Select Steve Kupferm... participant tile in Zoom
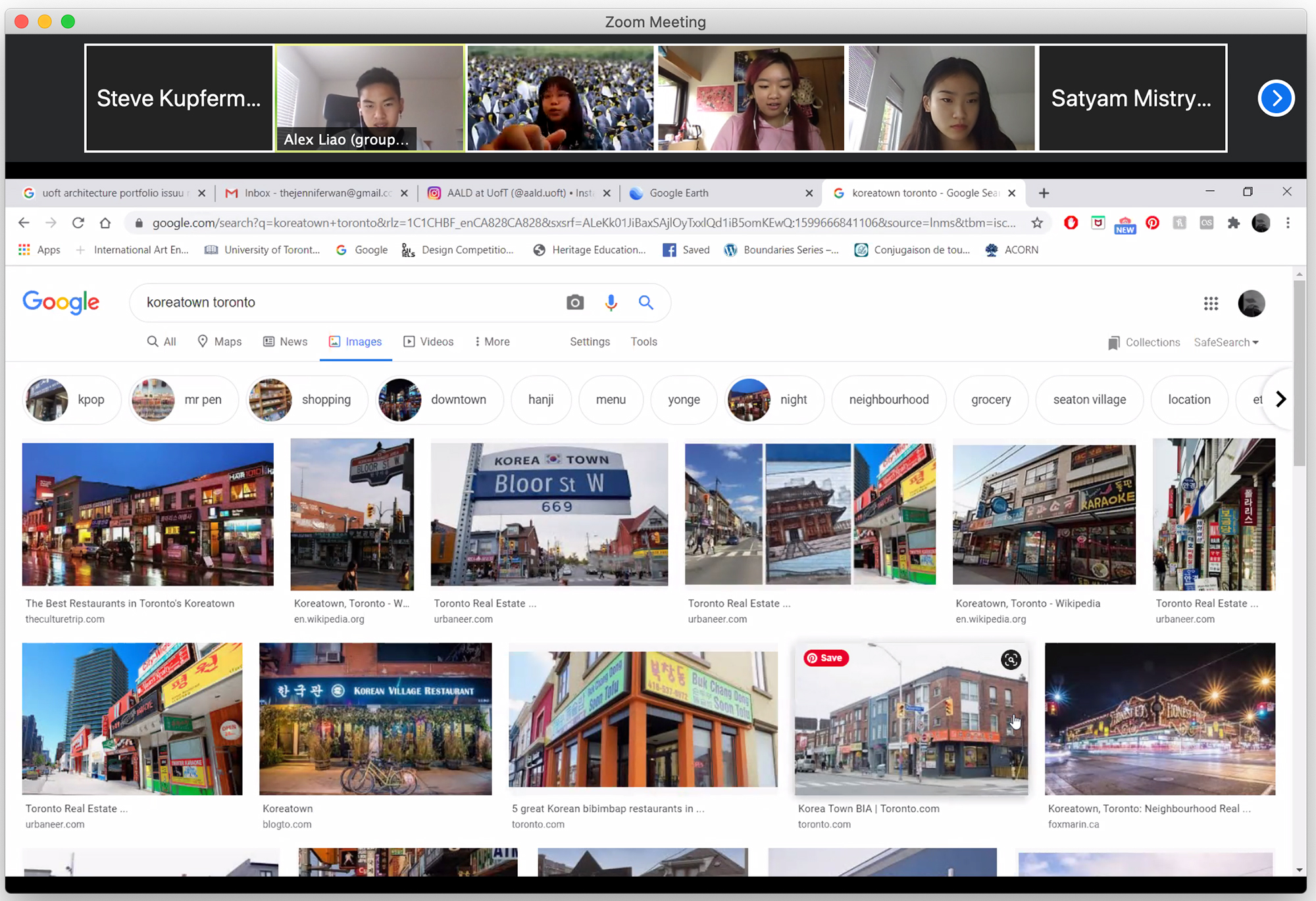 point(179,98)
